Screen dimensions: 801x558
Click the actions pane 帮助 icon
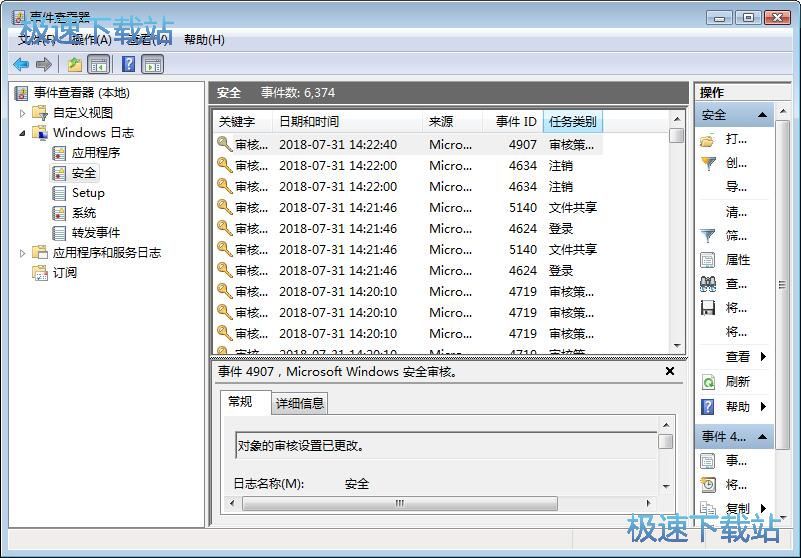[x=708, y=407]
